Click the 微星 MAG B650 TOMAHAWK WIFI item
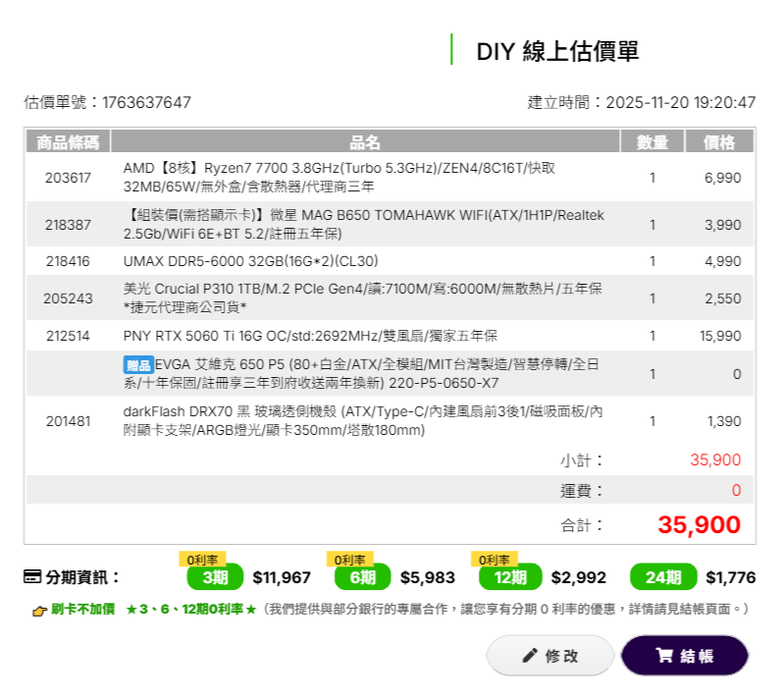The image size is (780, 700). tap(364, 224)
